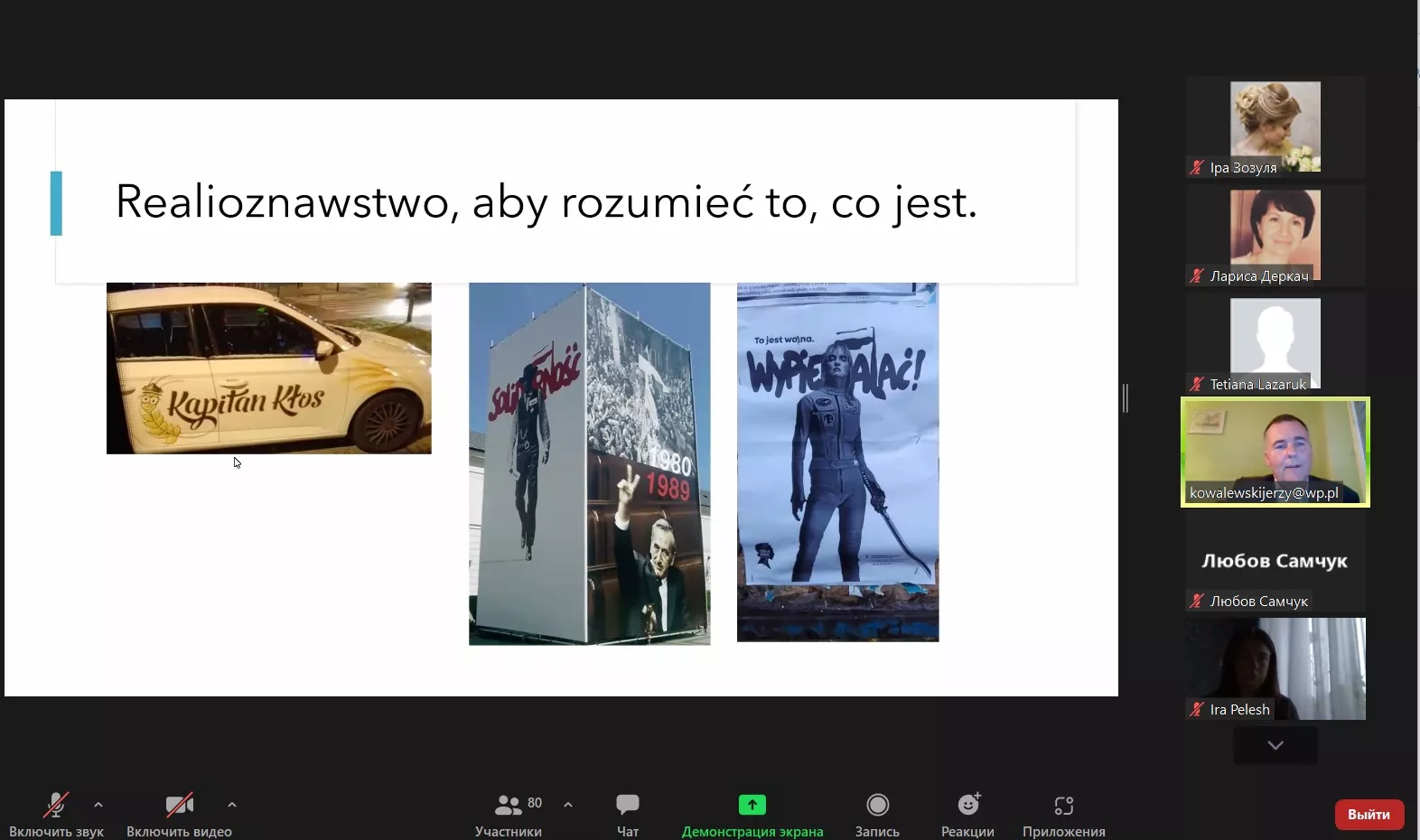Click the red Выйти leave button

(x=1369, y=815)
